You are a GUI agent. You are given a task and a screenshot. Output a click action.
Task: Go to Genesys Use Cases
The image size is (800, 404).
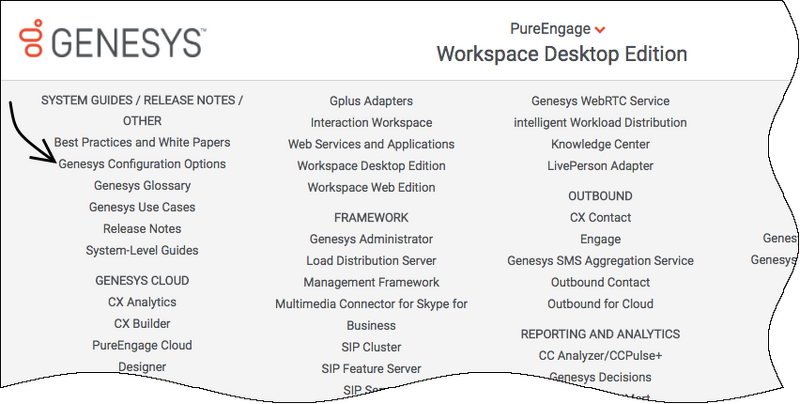pyautogui.click(x=142, y=207)
